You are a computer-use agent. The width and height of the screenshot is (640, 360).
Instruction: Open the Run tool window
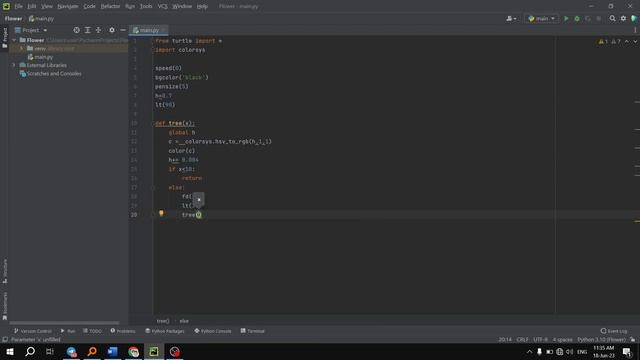(68, 331)
